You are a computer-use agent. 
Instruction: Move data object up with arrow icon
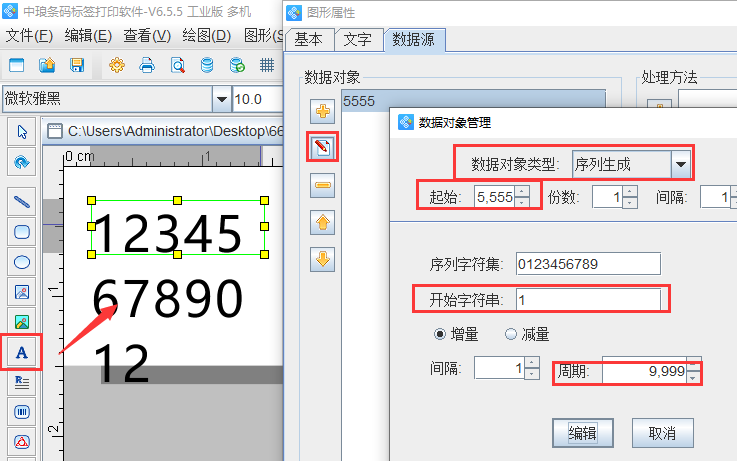323,222
